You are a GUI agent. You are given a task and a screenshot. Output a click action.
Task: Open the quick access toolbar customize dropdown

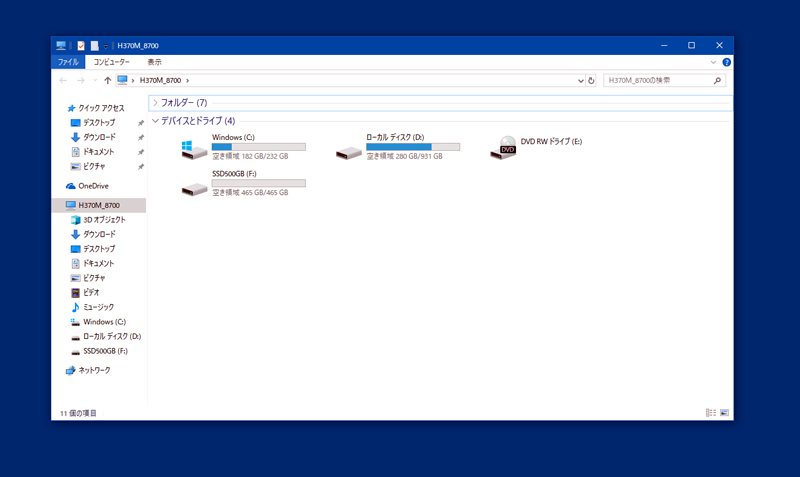106,46
